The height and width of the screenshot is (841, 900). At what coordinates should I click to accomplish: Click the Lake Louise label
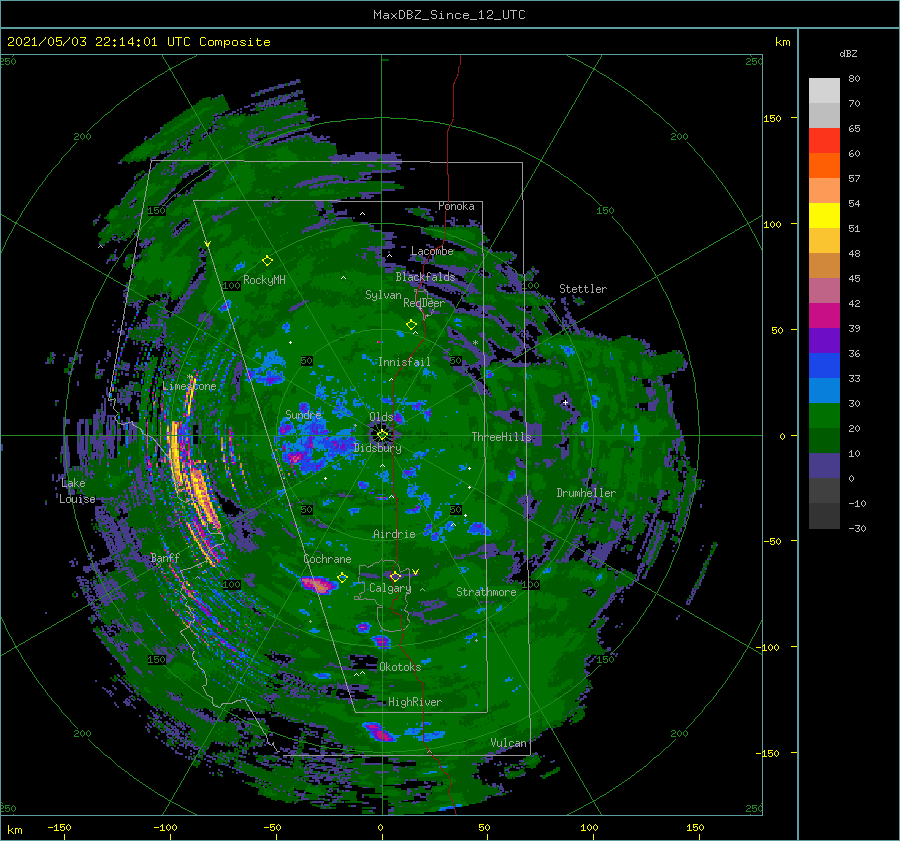click(x=77, y=491)
